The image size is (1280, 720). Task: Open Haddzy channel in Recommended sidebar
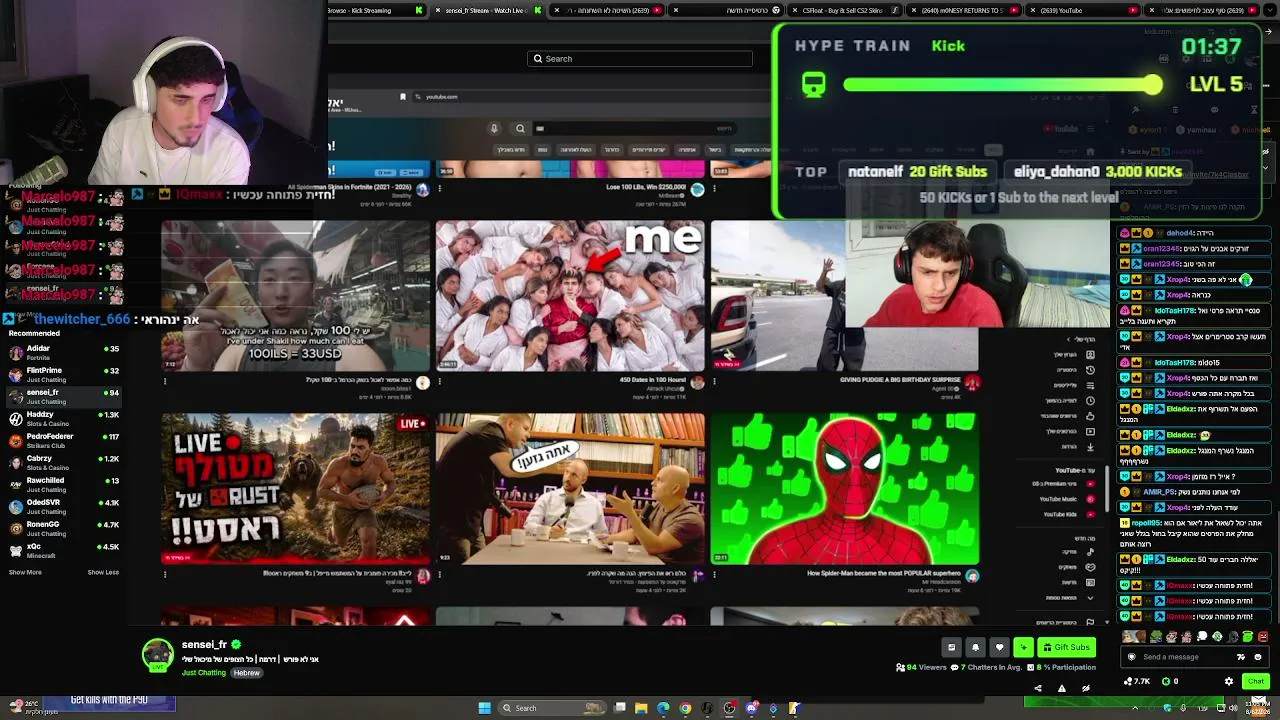click(64, 419)
